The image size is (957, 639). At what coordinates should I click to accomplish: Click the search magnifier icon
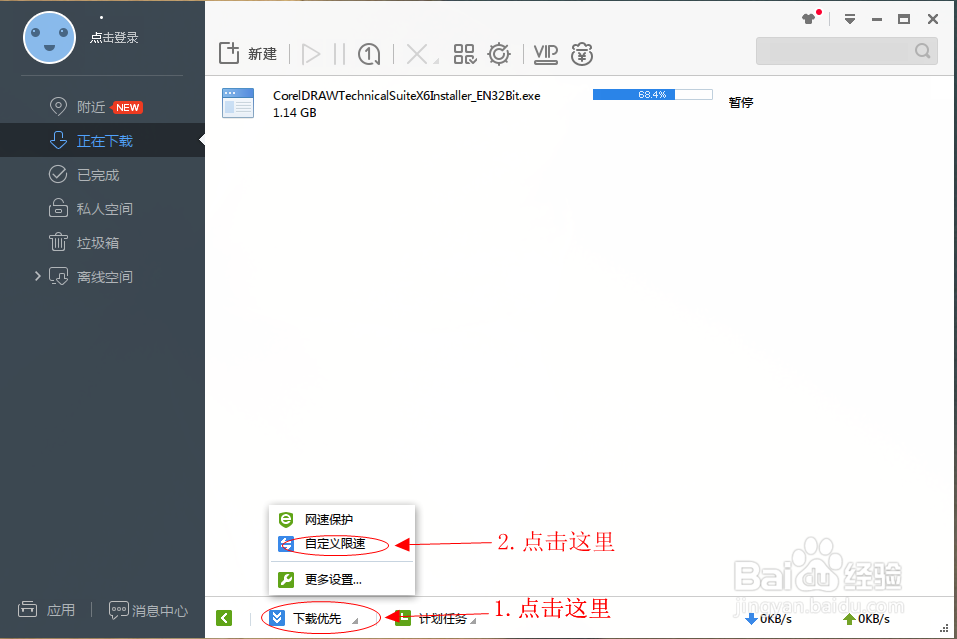pos(923,51)
